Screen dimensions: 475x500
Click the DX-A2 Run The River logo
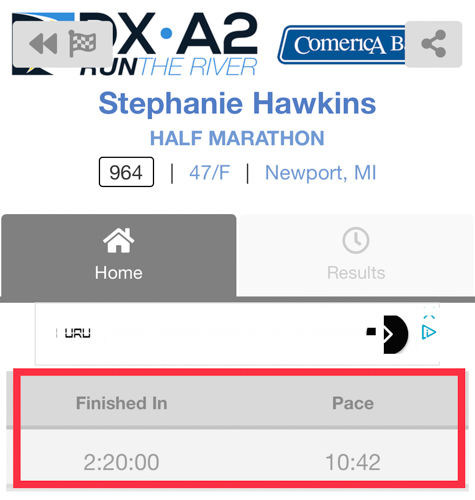coord(135,43)
